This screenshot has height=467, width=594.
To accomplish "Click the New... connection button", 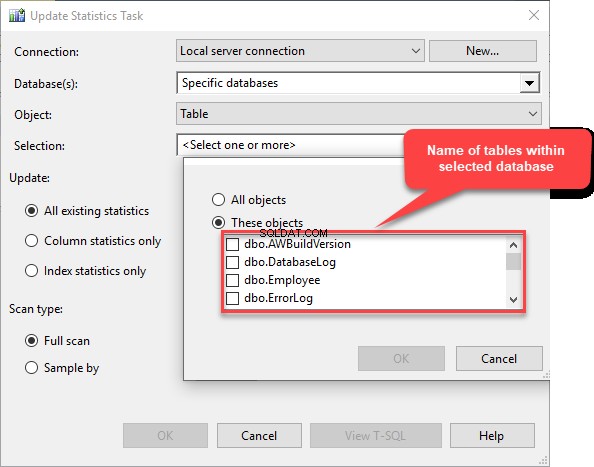I will point(483,51).
